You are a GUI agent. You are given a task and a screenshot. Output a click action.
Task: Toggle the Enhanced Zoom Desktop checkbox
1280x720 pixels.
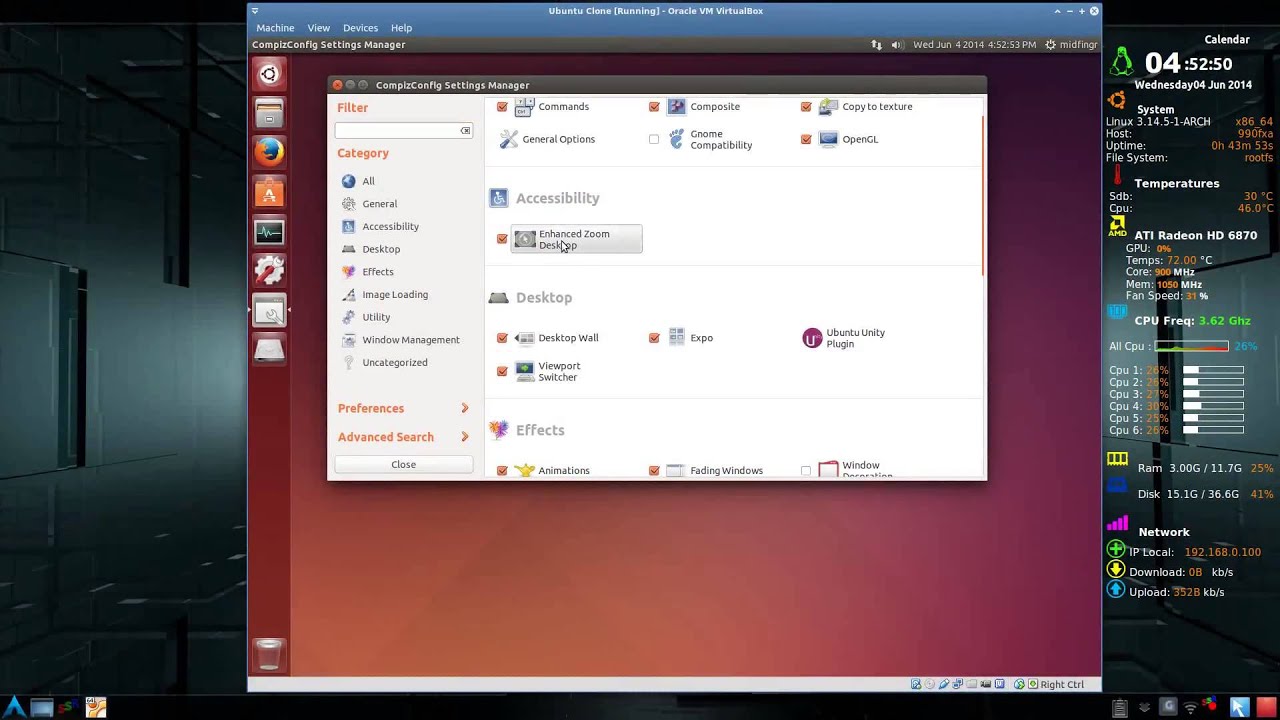(x=502, y=239)
